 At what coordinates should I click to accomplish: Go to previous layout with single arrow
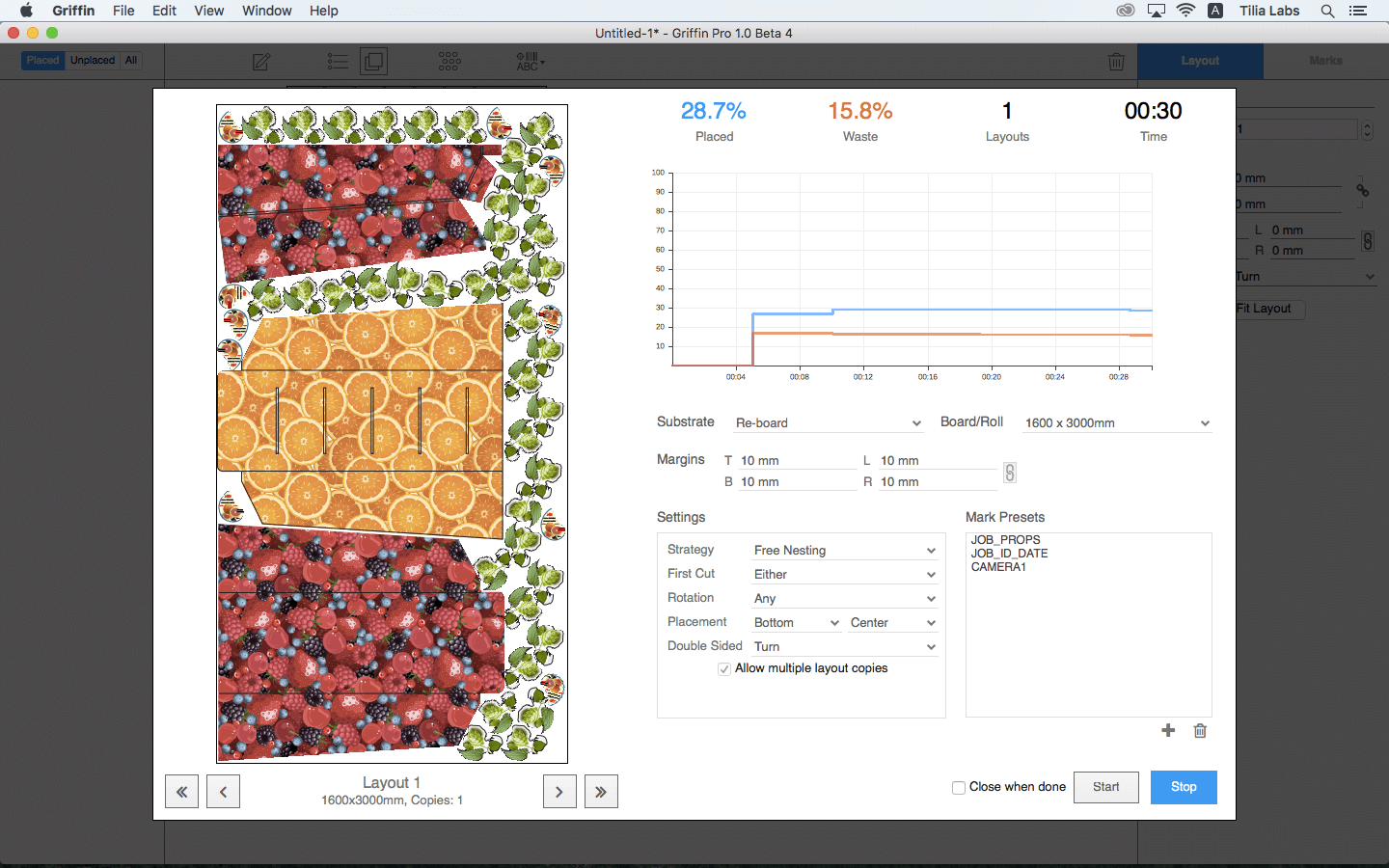point(223,792)
